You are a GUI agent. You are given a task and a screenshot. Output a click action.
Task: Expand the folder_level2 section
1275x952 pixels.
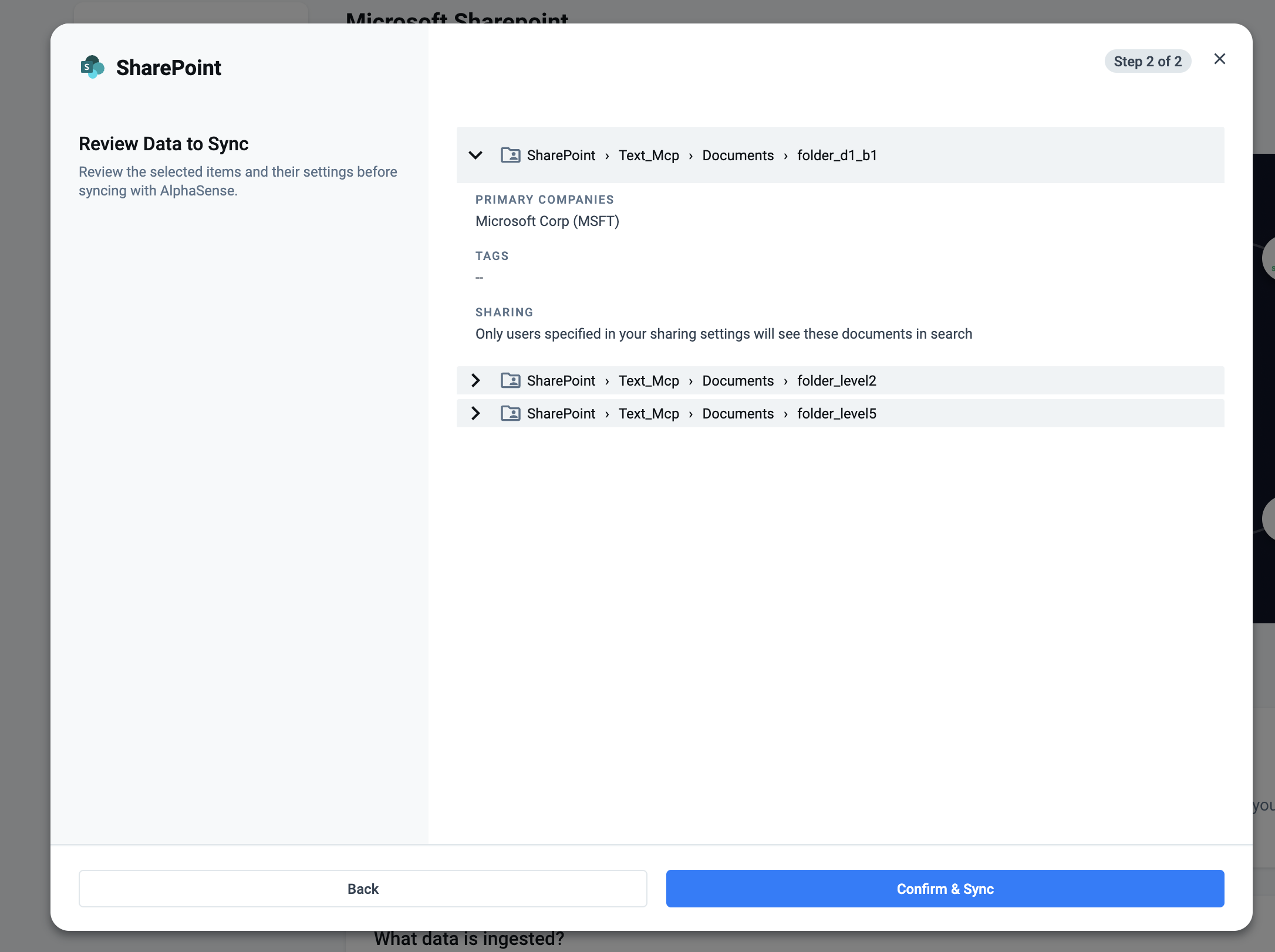coord(475,381)
